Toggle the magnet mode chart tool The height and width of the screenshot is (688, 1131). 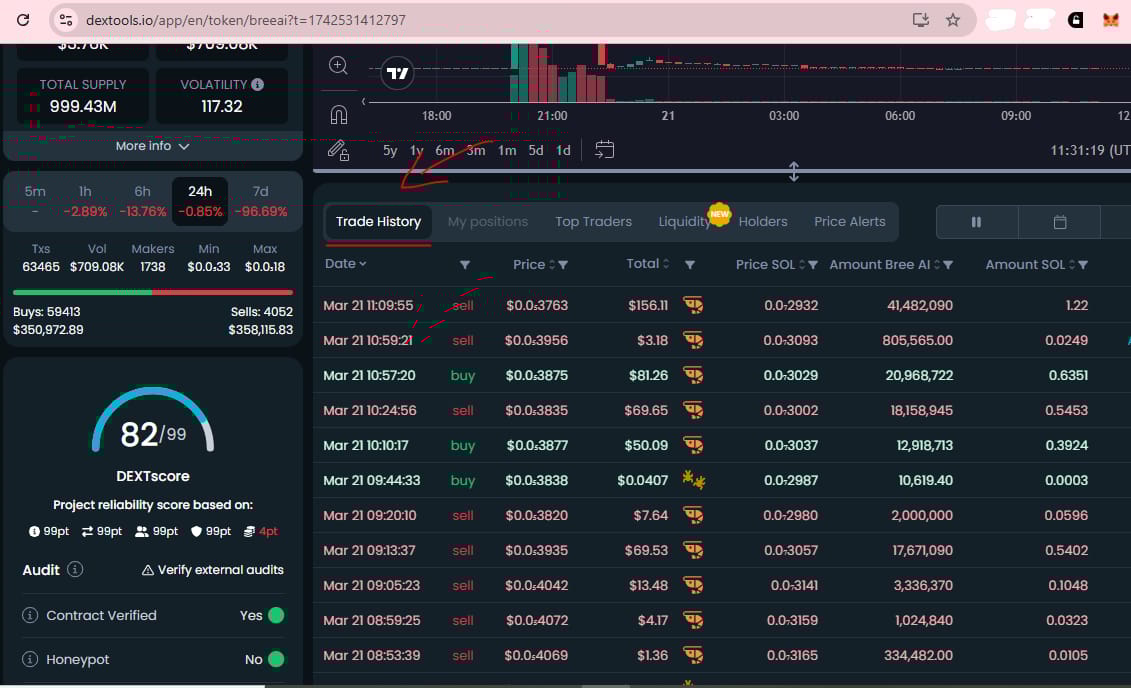point(338,114)
